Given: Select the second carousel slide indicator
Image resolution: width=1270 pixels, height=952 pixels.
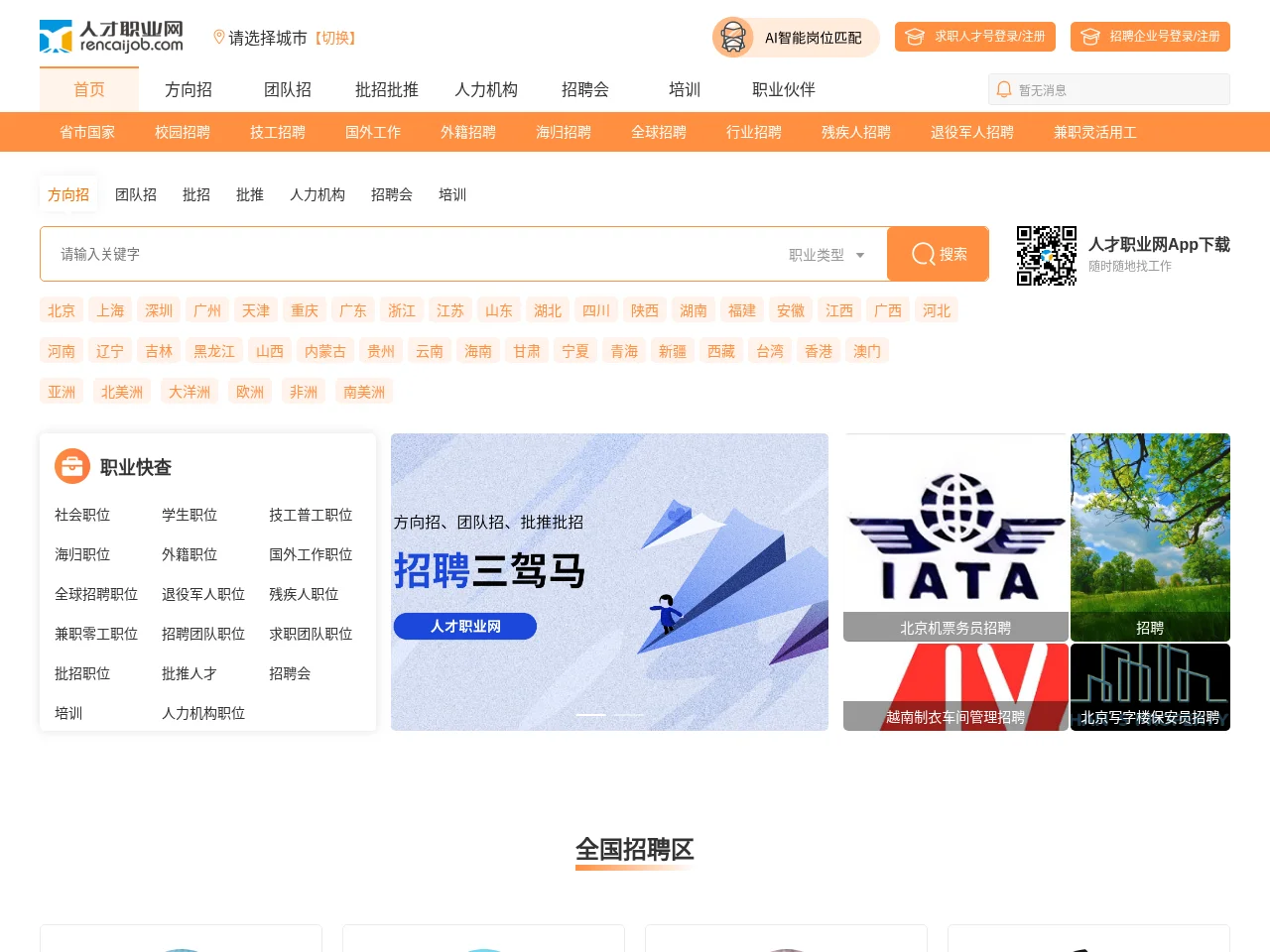Looking at the screenshot, I should [629, 714].
